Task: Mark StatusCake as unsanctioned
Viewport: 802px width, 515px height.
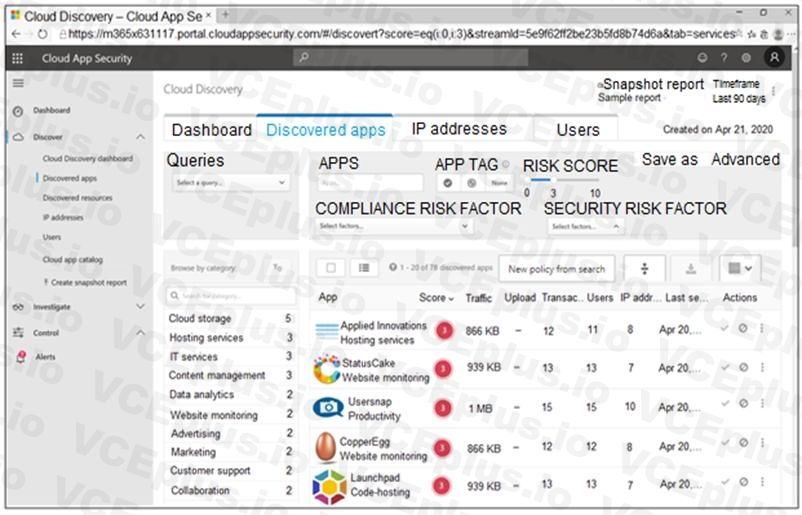Action: [744, 367]
